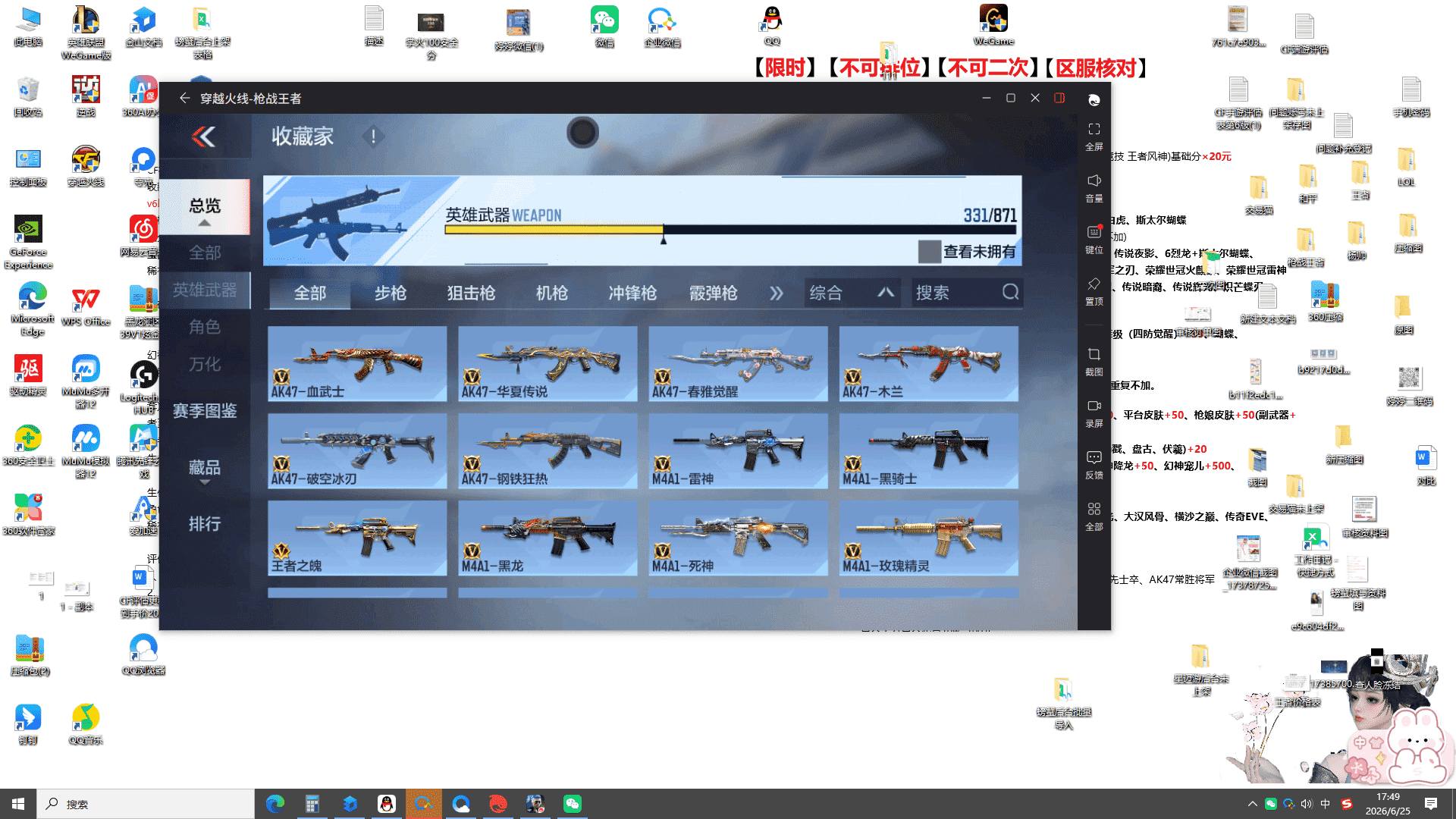The width and height of the screenshot is (1456, 819).
Task: Click the back arrow beside 穿越火线-枪战王者 title
Action: pyautogui.click(x=184, y=98)
